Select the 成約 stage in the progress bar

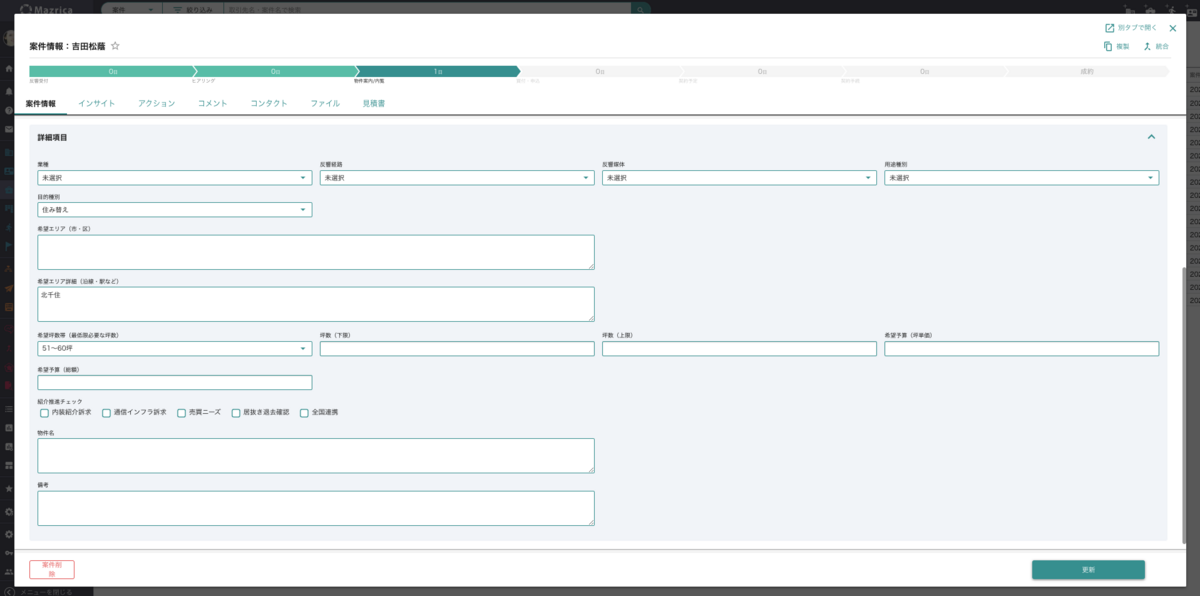tap(1086, 72)
